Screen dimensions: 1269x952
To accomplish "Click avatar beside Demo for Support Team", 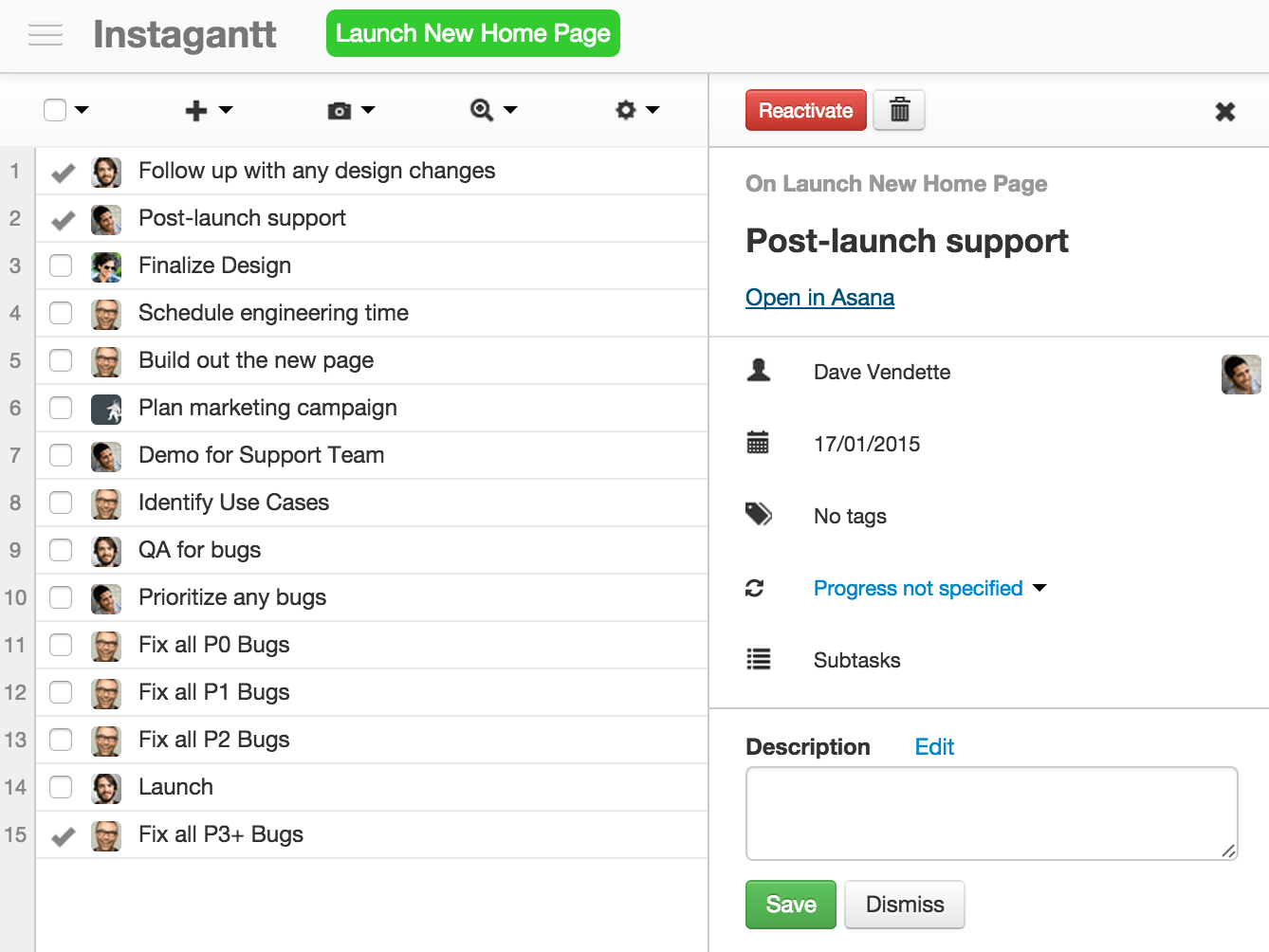I will tap(106, 456).
